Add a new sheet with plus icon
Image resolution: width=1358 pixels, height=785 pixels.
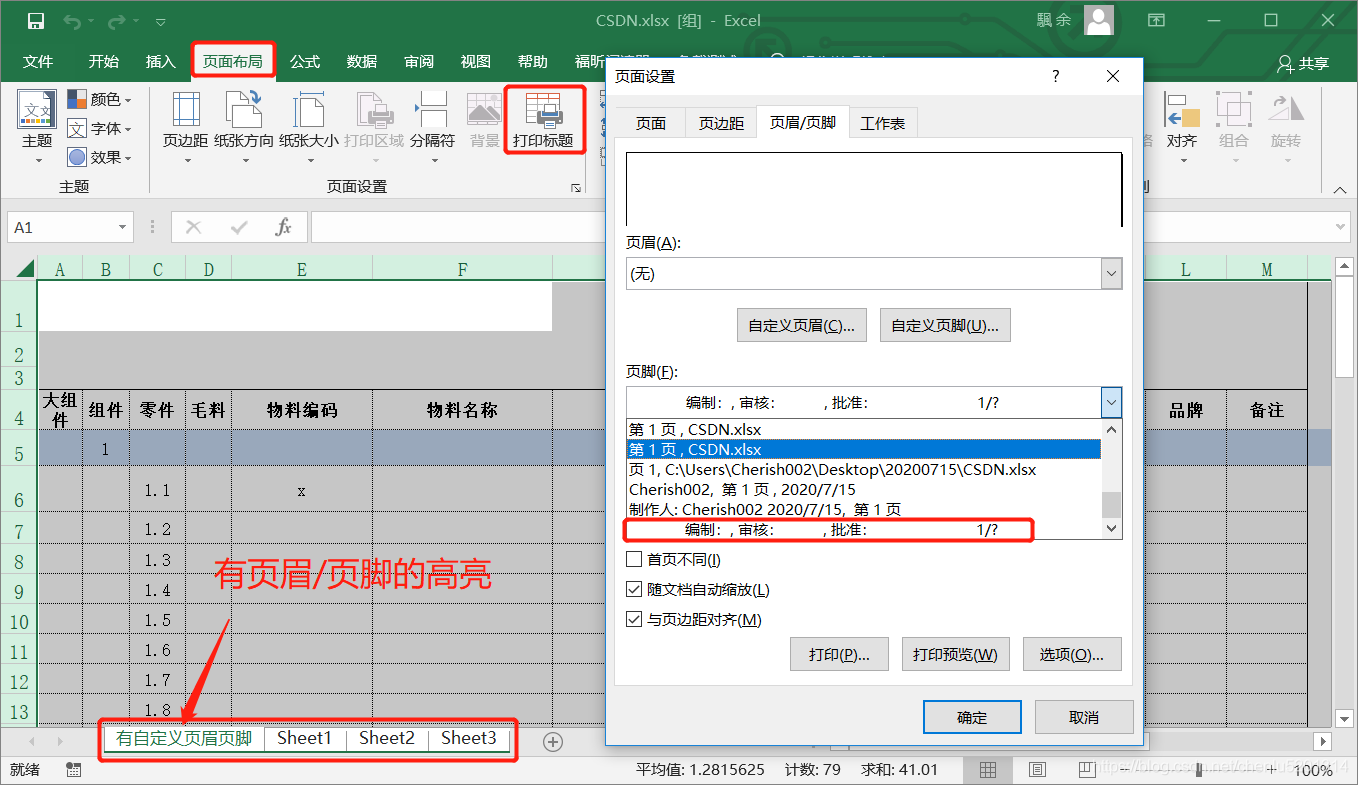click(x=553, y=741)
